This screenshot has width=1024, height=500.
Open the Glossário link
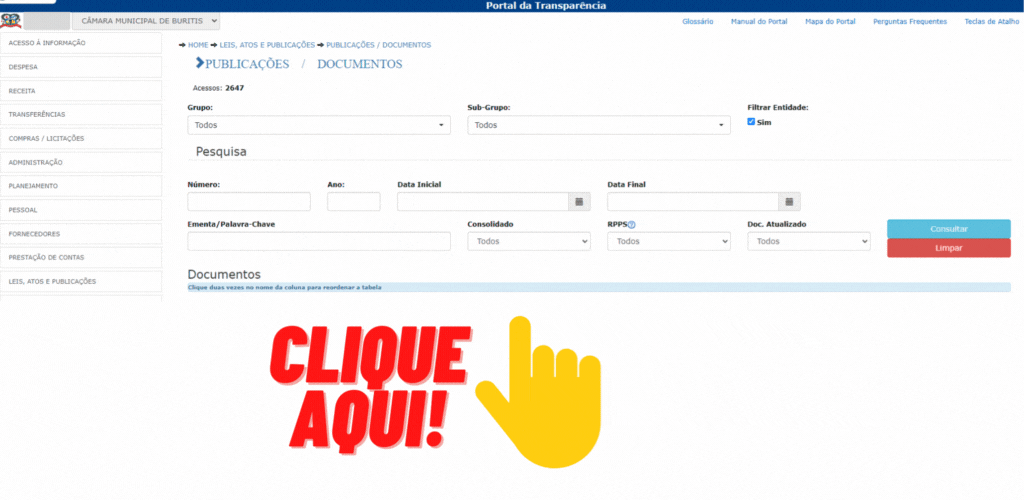pyautogui.click(x=697, y=21)
